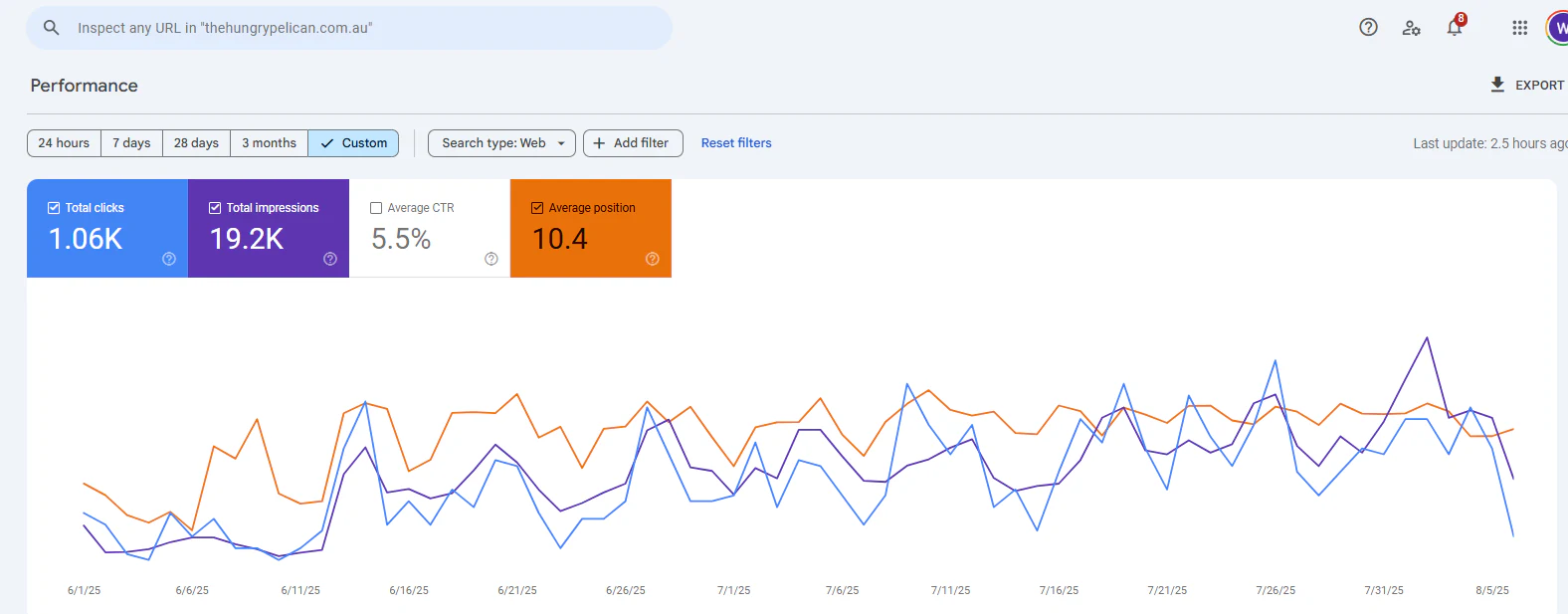The width and height of the screenshot is (1568, 614).
Task: Toggle the Total impressions checkbox
Action: click(215, 208)
